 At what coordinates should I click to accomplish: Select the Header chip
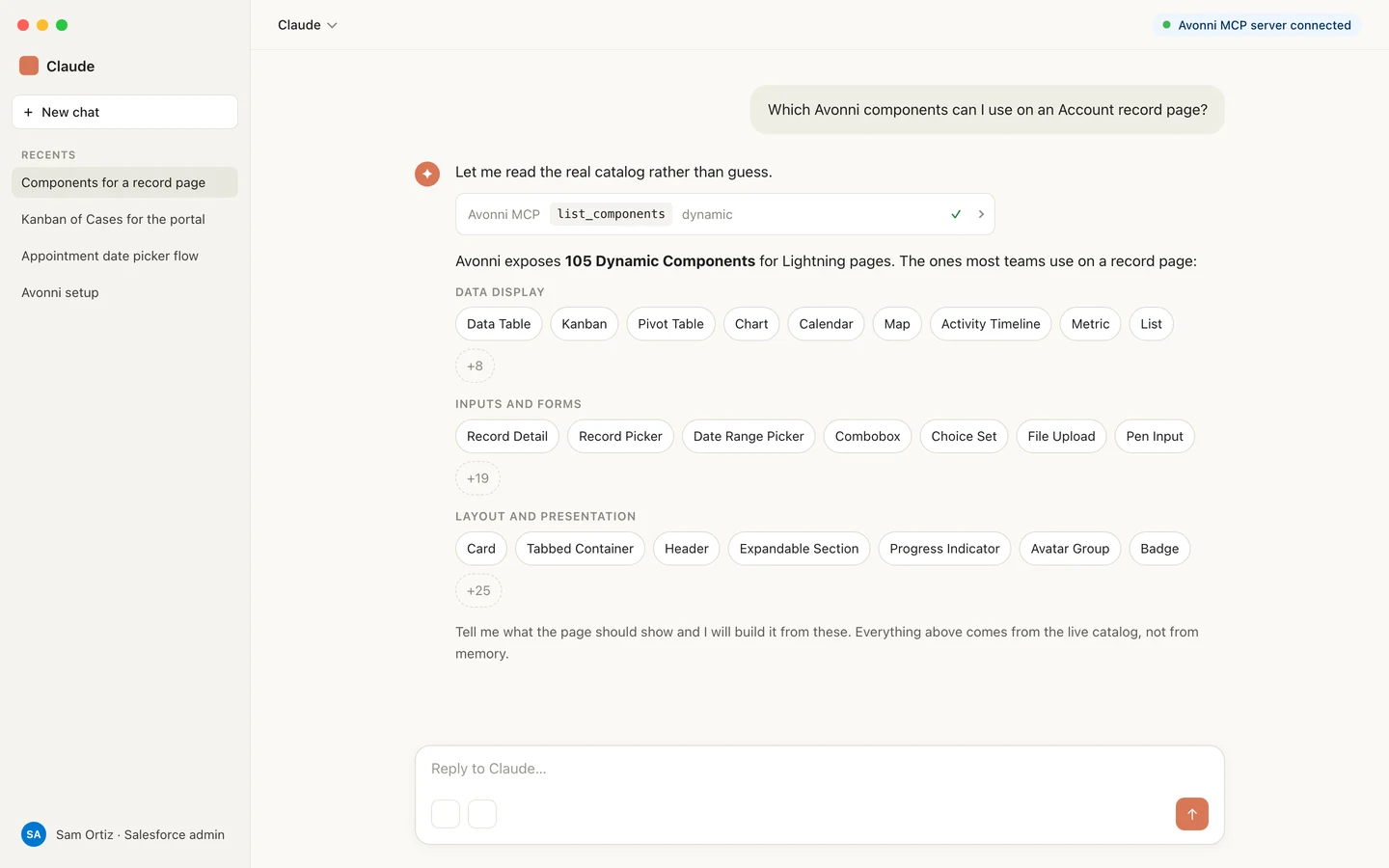[687, 549]
